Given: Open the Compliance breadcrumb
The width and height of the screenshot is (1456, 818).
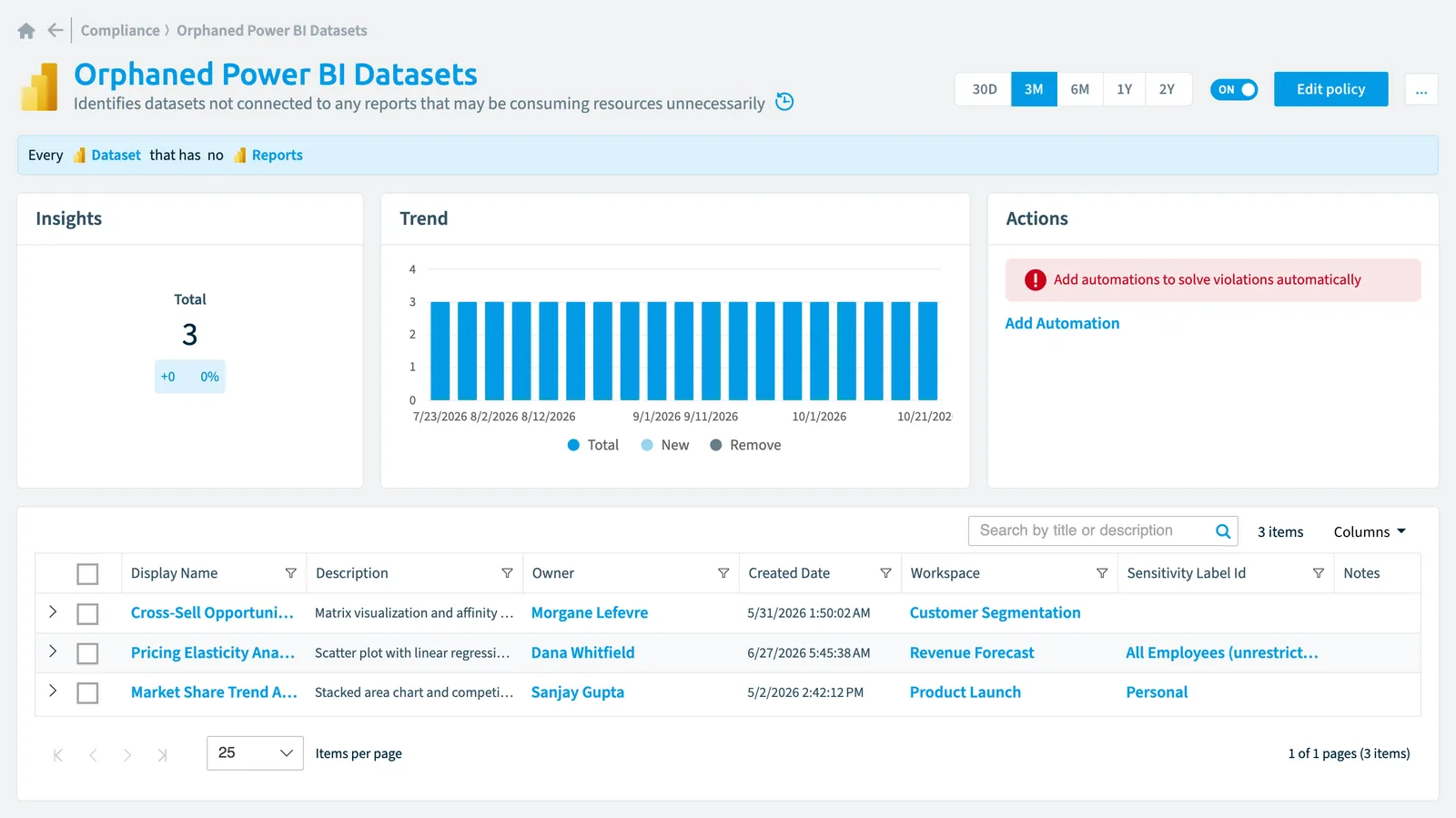Looking at the screenshot, I should point(120,30).
